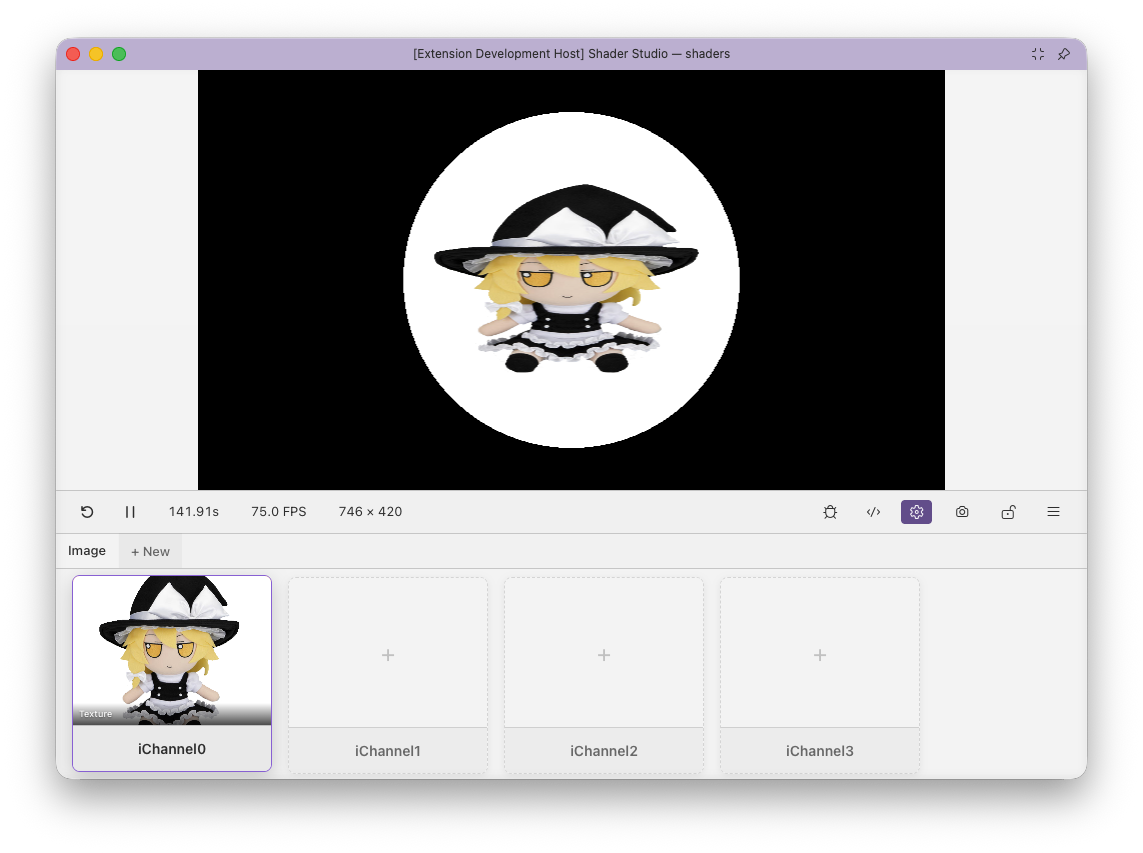Toggle the purple gear config panel
This screenshot has height=853, width=1143.
[x=916, y=512]
